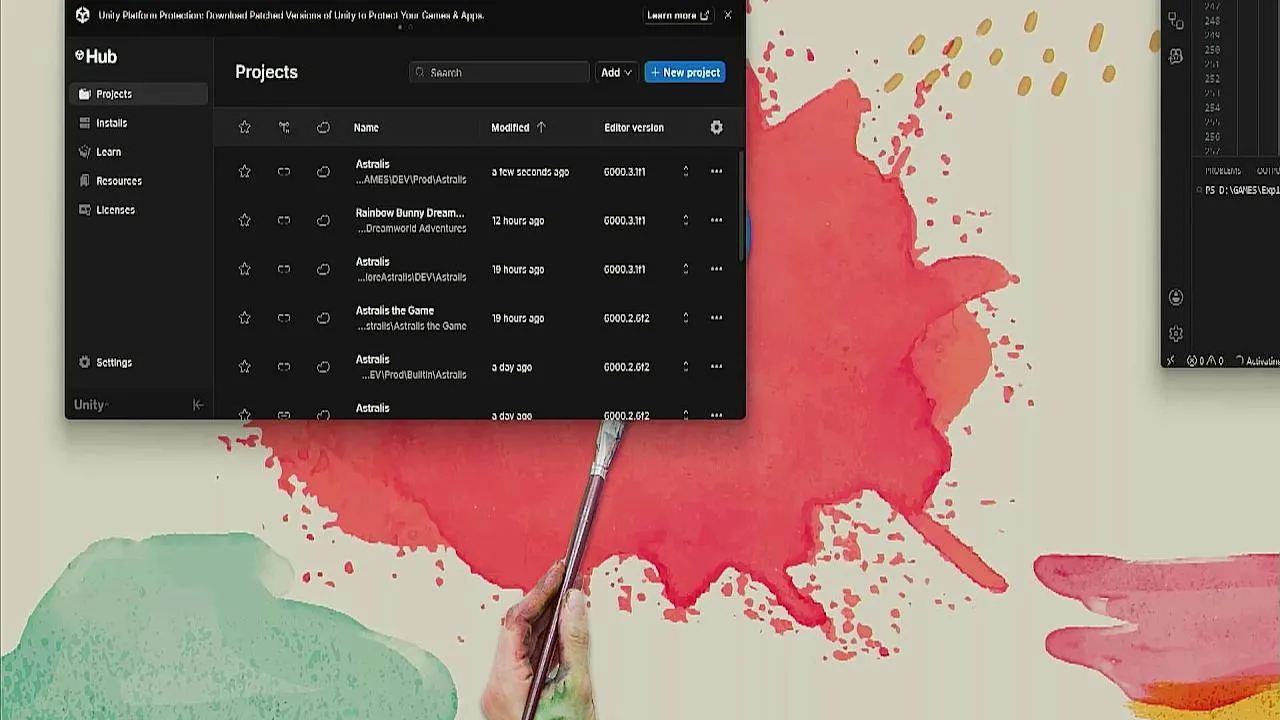1280x720 pixels.
Task: Sort projects by Name column
Action: 366,127
